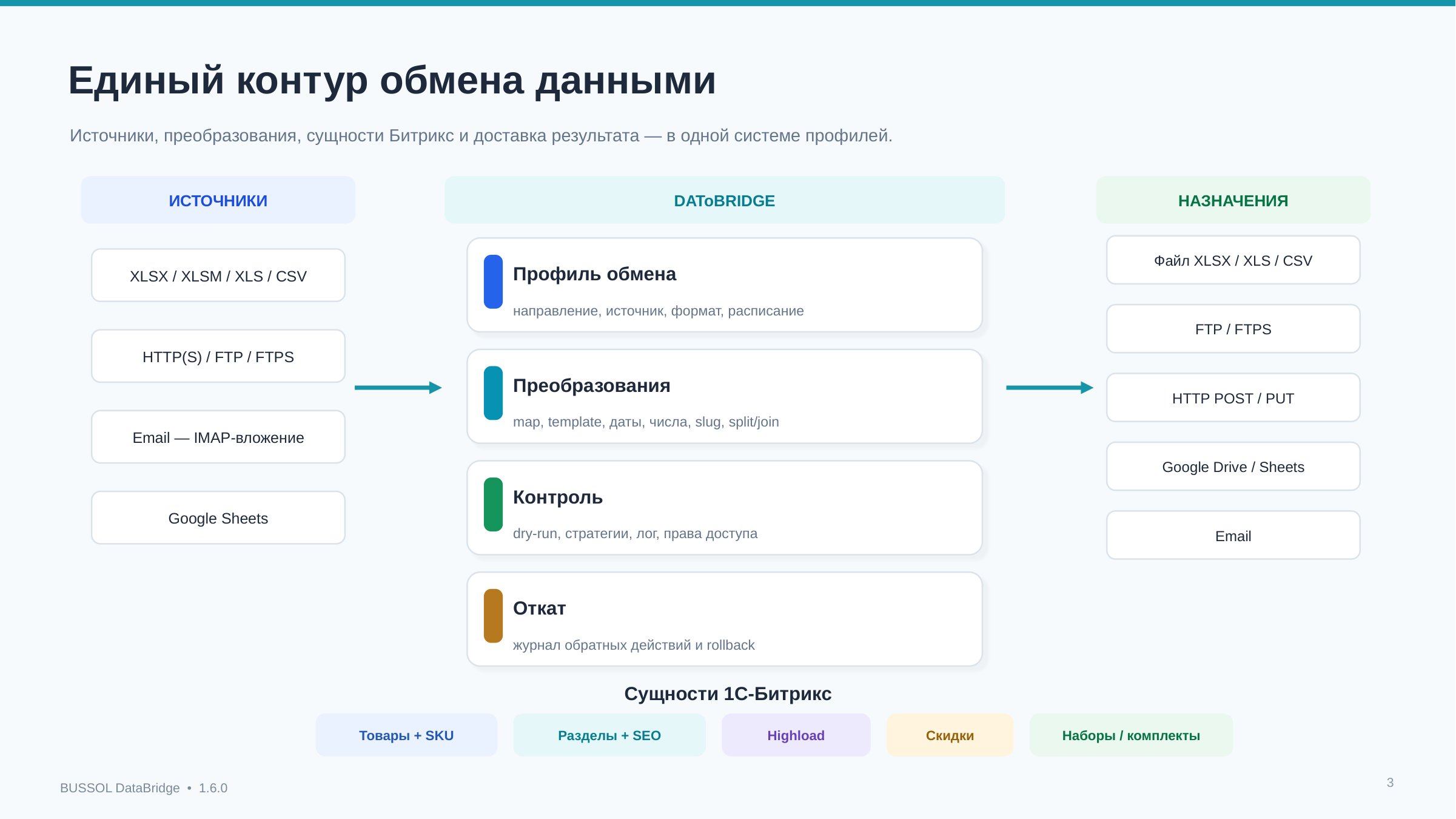Click the teal marker on Преобразования

click(493, 393)
